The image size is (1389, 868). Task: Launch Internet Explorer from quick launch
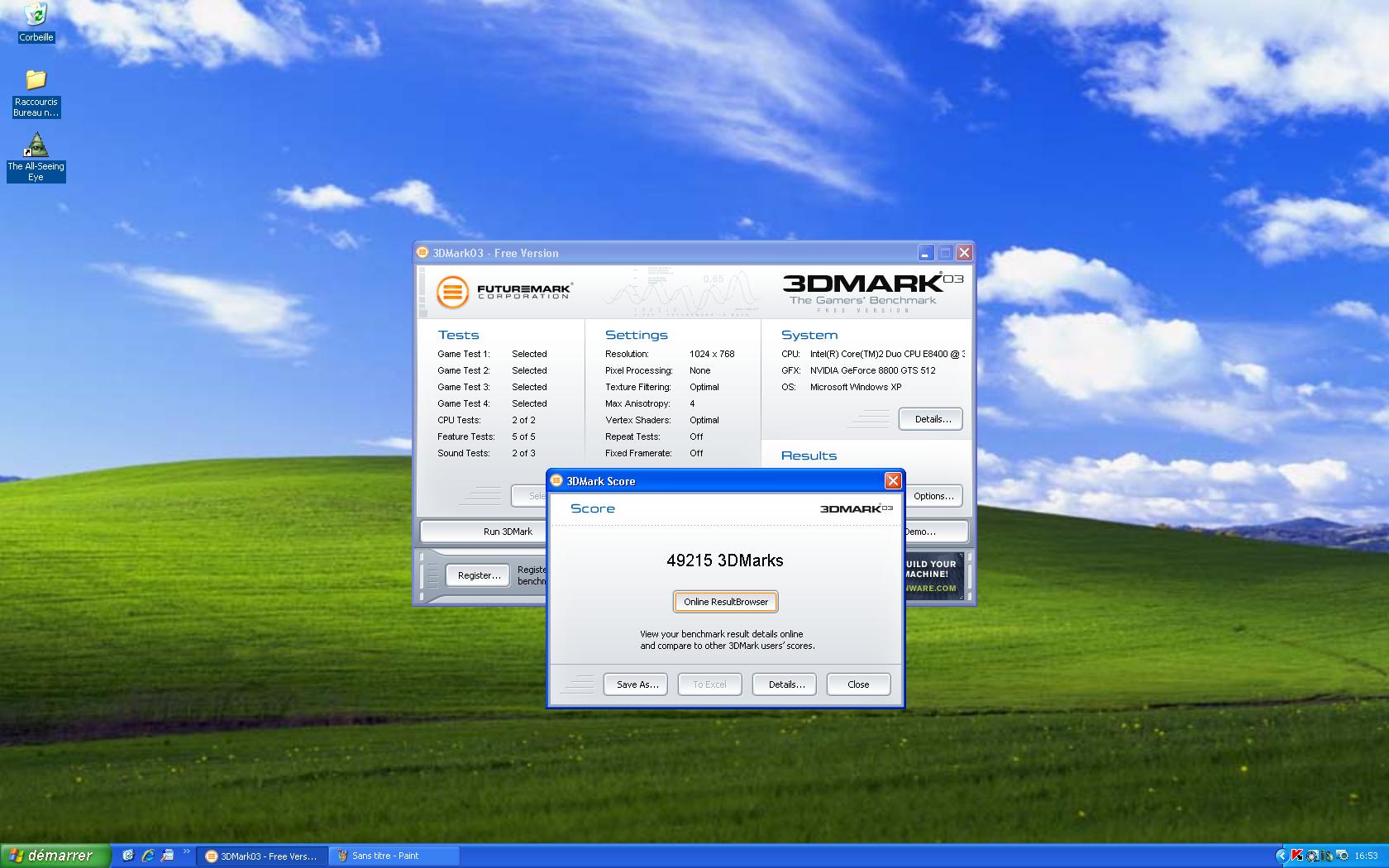coord(148,856)
